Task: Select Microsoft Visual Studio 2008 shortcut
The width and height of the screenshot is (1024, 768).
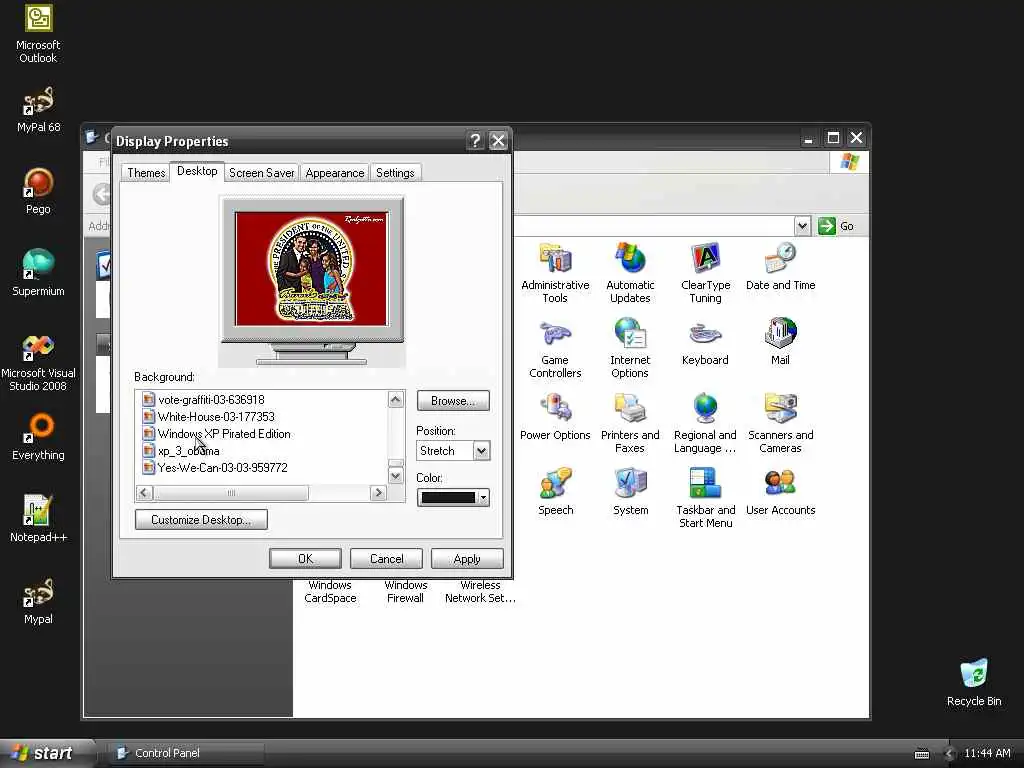Action: 38,362
